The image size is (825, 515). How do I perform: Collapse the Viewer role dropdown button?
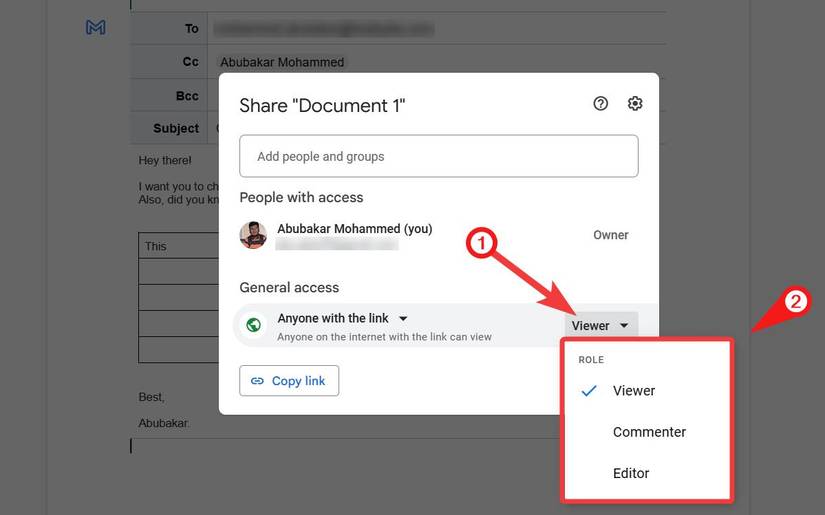coord(601,325)
